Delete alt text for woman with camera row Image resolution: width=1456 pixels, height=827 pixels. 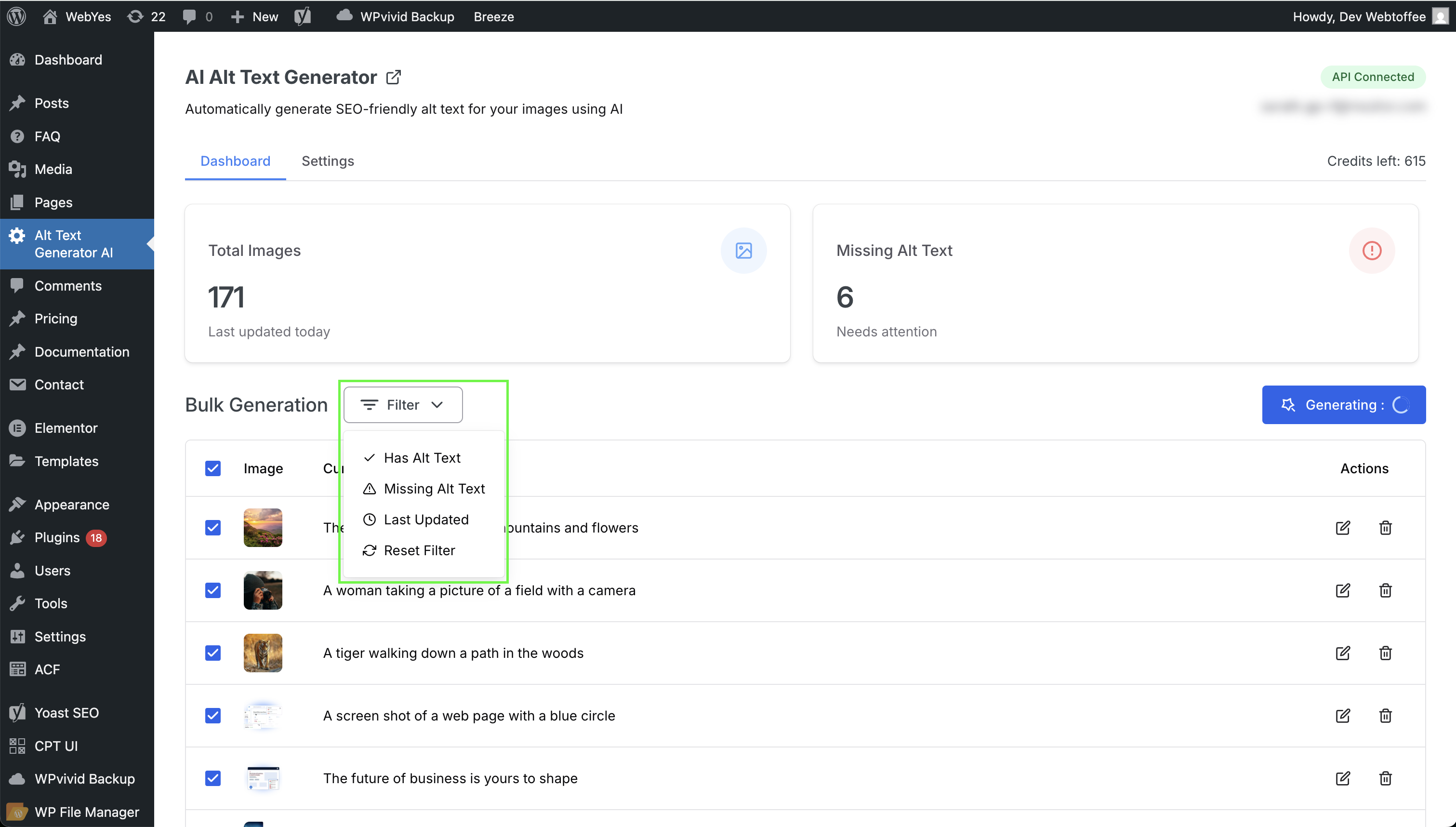tap(1385, 591)
